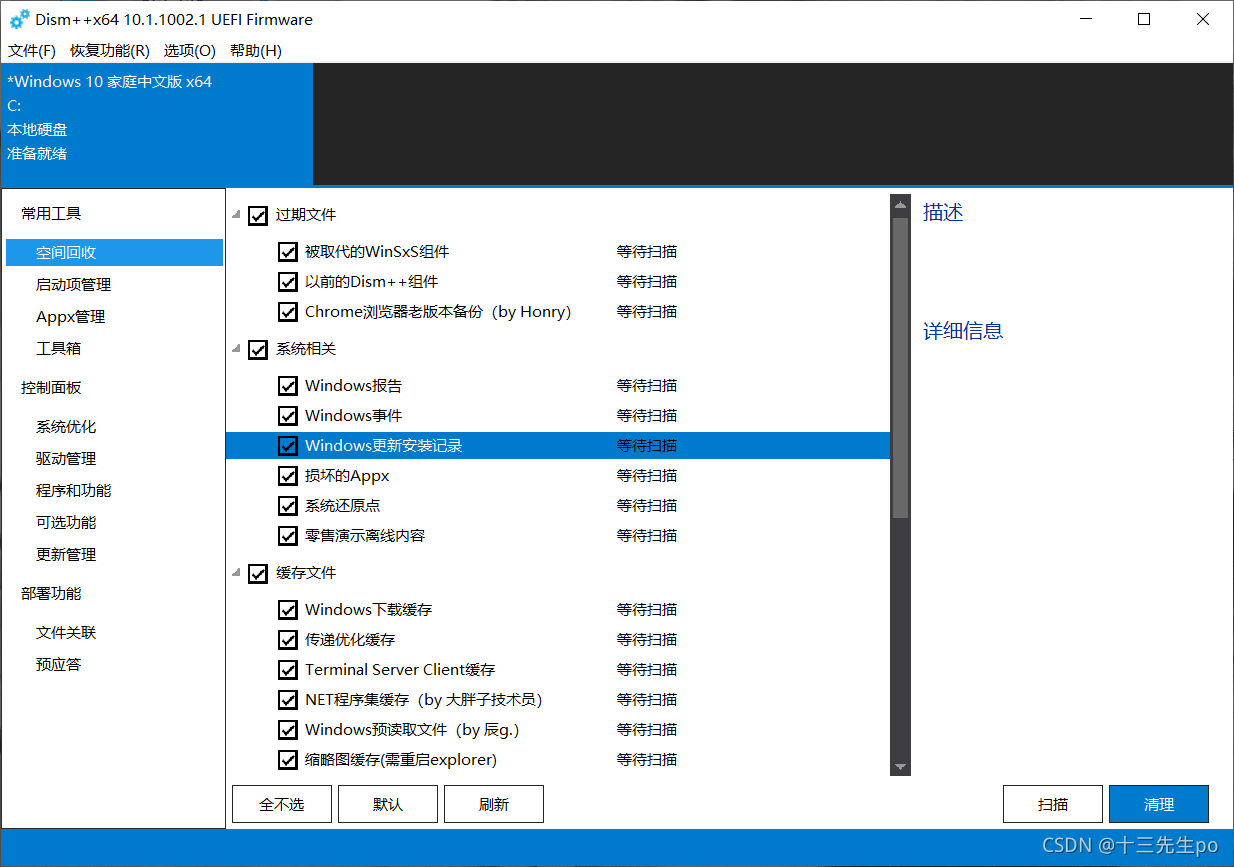Screen dimensions: 1234x867
Task: Toggle the 零售演示离线内容 checkbox
Action: pos(288,536)
